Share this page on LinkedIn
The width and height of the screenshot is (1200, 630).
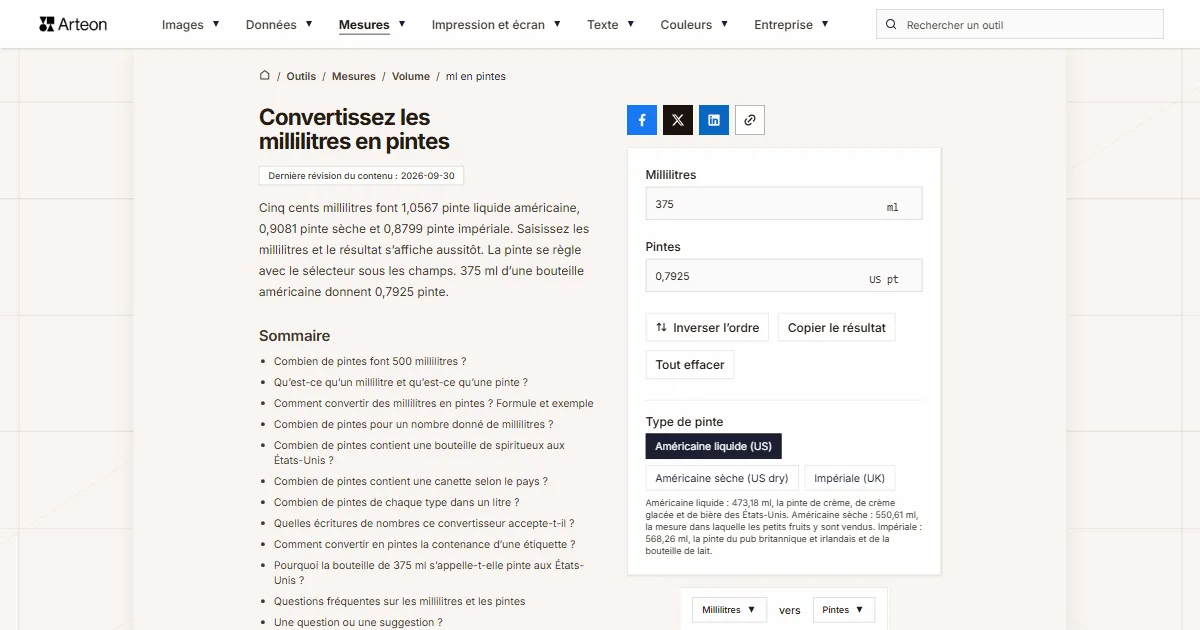(x=714, y=120)
